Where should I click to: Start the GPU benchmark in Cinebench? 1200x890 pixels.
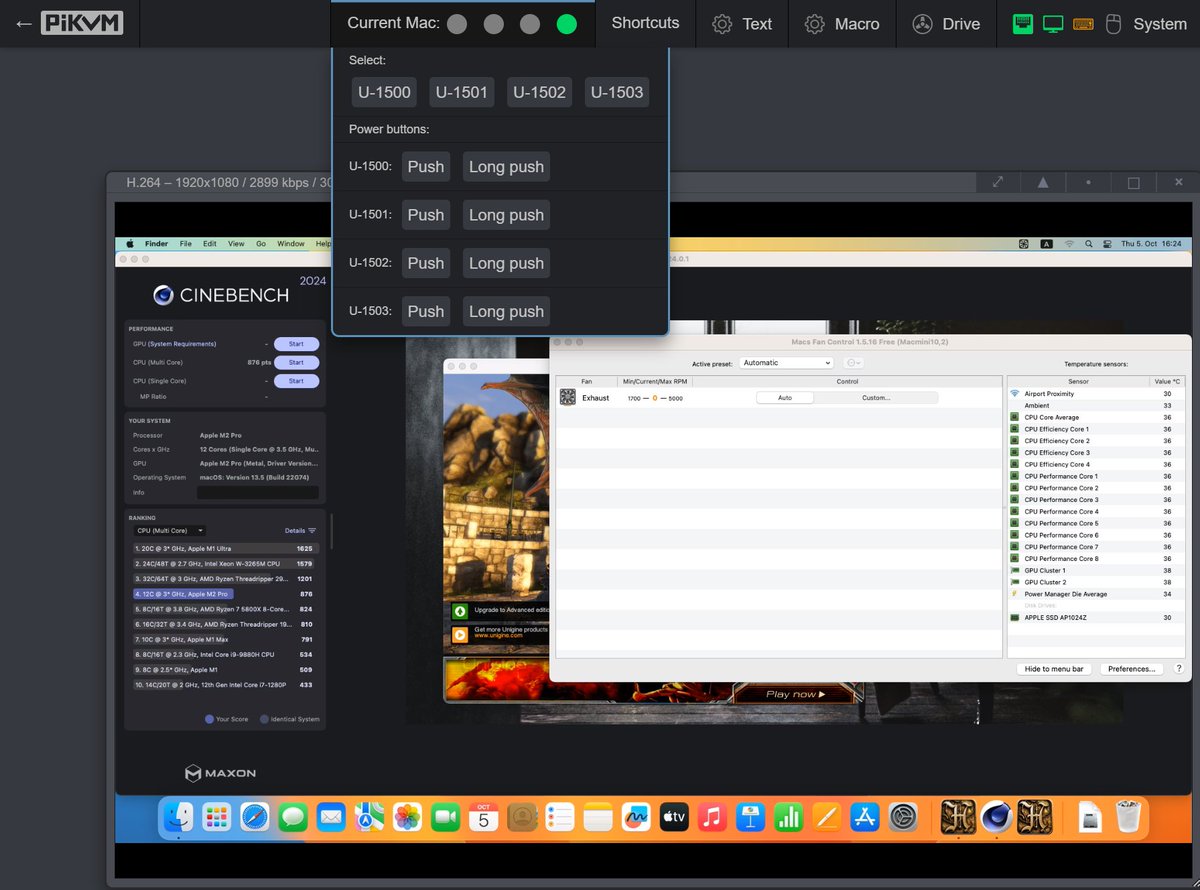coord(296,344)
